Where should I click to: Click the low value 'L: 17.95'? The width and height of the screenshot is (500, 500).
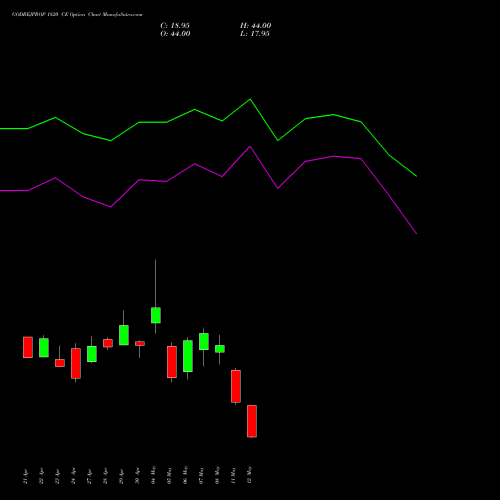pos(255,34)
